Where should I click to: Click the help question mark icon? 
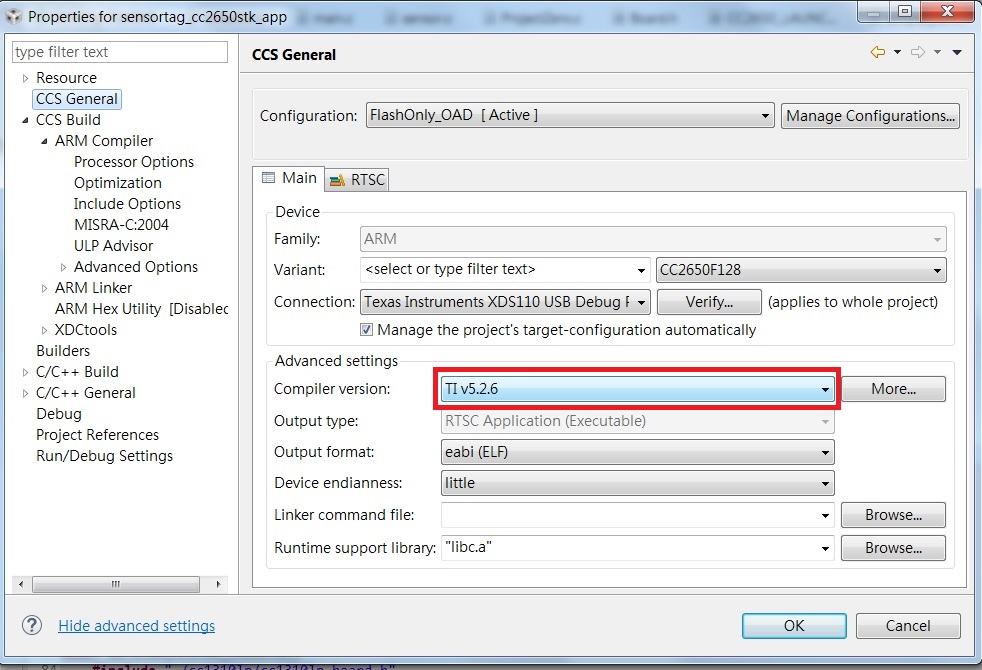coord(31,625)
